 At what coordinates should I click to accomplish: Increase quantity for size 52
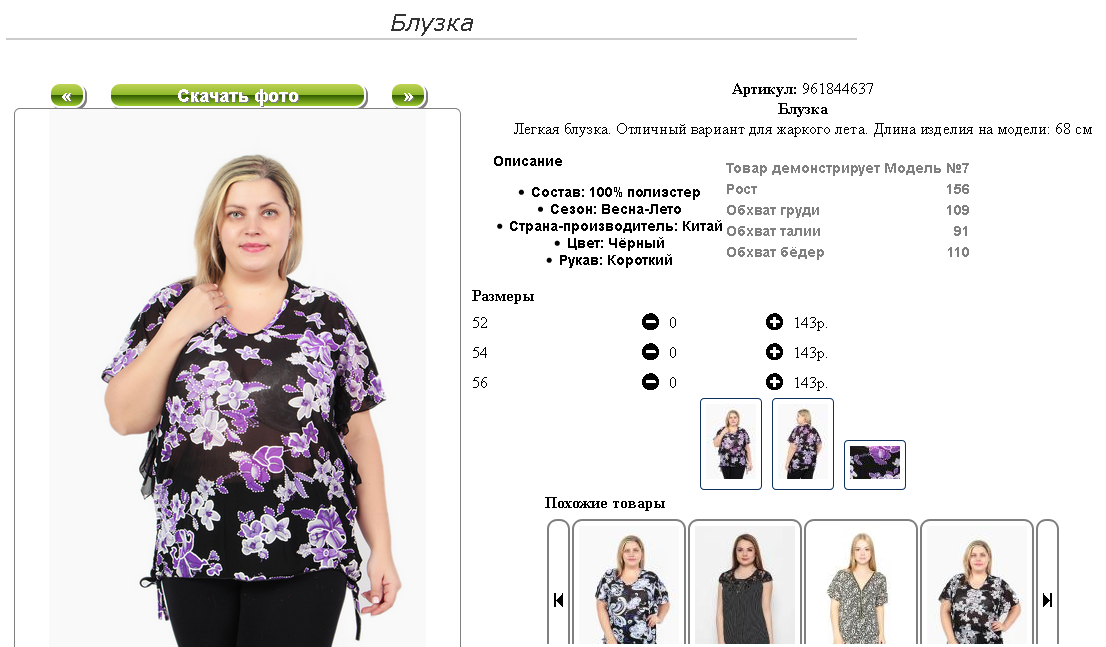[774, 322]
